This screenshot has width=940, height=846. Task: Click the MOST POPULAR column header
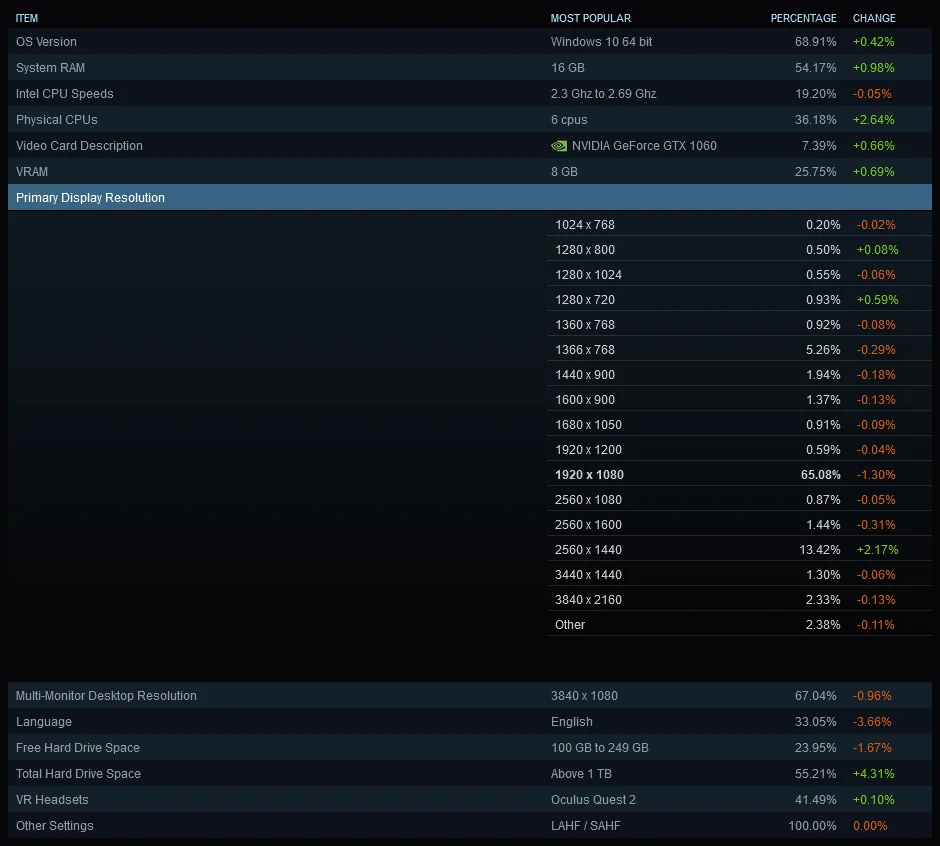[590, 18]
